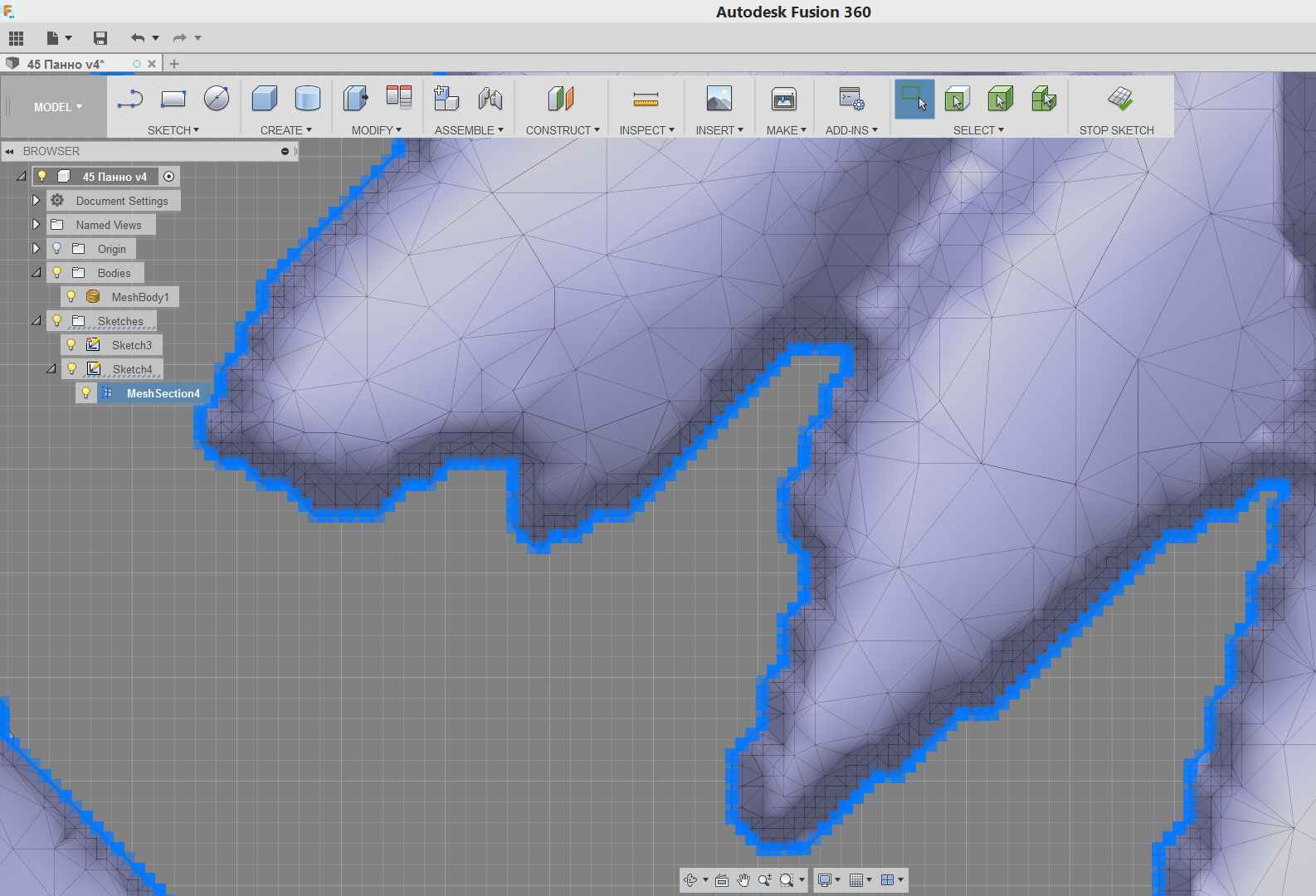The height and width of the screenshot is (896, 1316).
Task: Activate the Zoom tool
Action: tap(764, 880)
